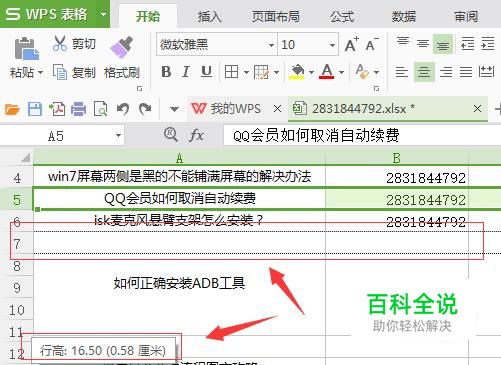Increase indent icon
Image resolution: width=501 pixels, height=365 pixels.
[488, 44]
